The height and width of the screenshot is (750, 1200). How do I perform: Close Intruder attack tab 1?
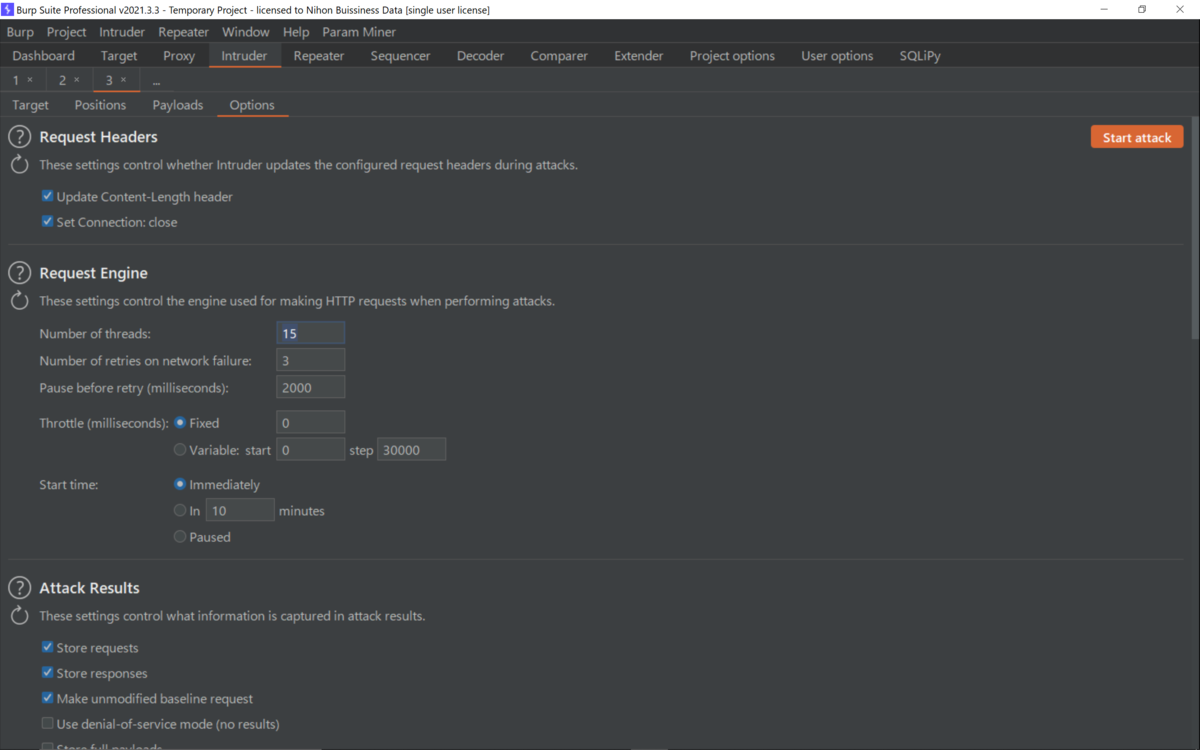click(x=30, y=80)
